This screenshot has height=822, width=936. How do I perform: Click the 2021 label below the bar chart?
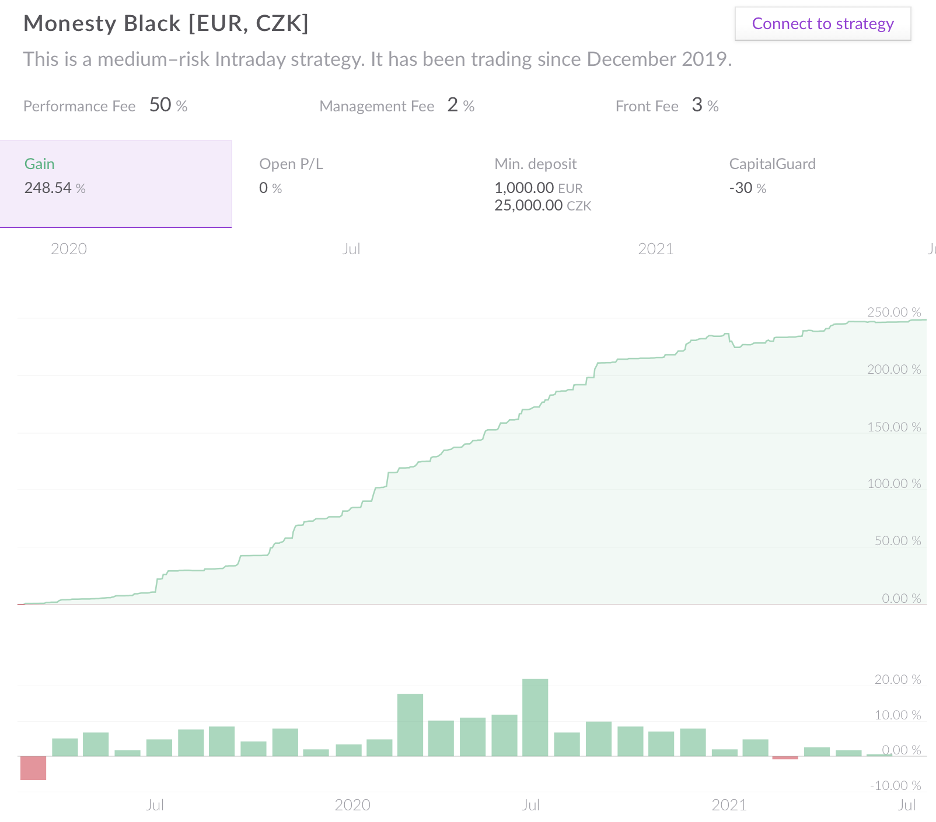coord(729,805)
